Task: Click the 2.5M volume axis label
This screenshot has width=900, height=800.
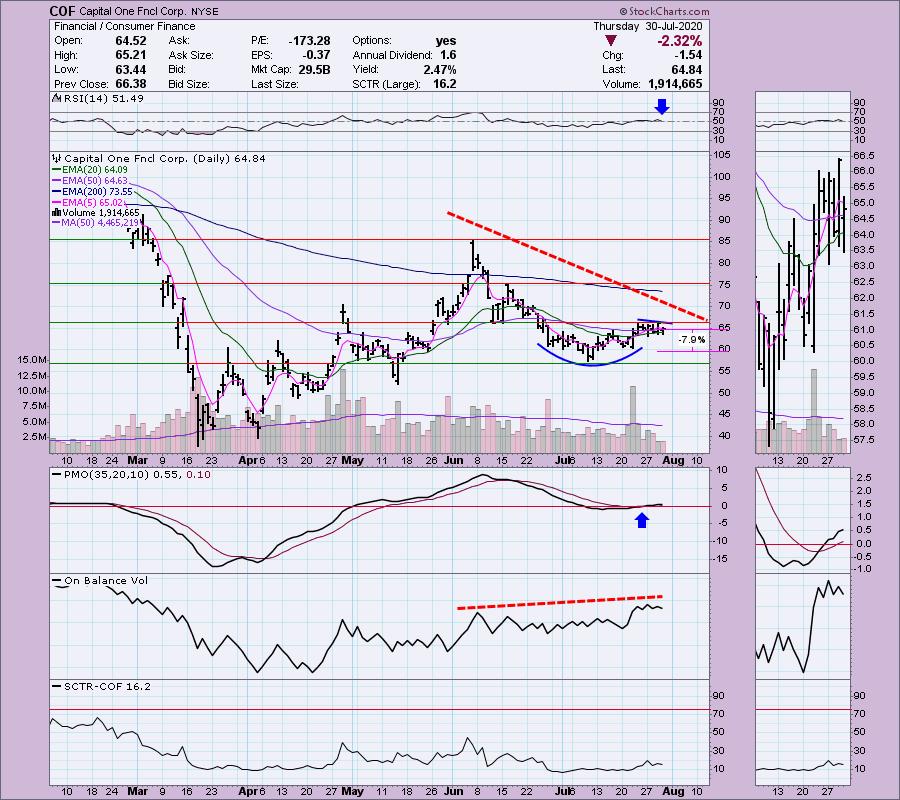Action: [34, 437]
